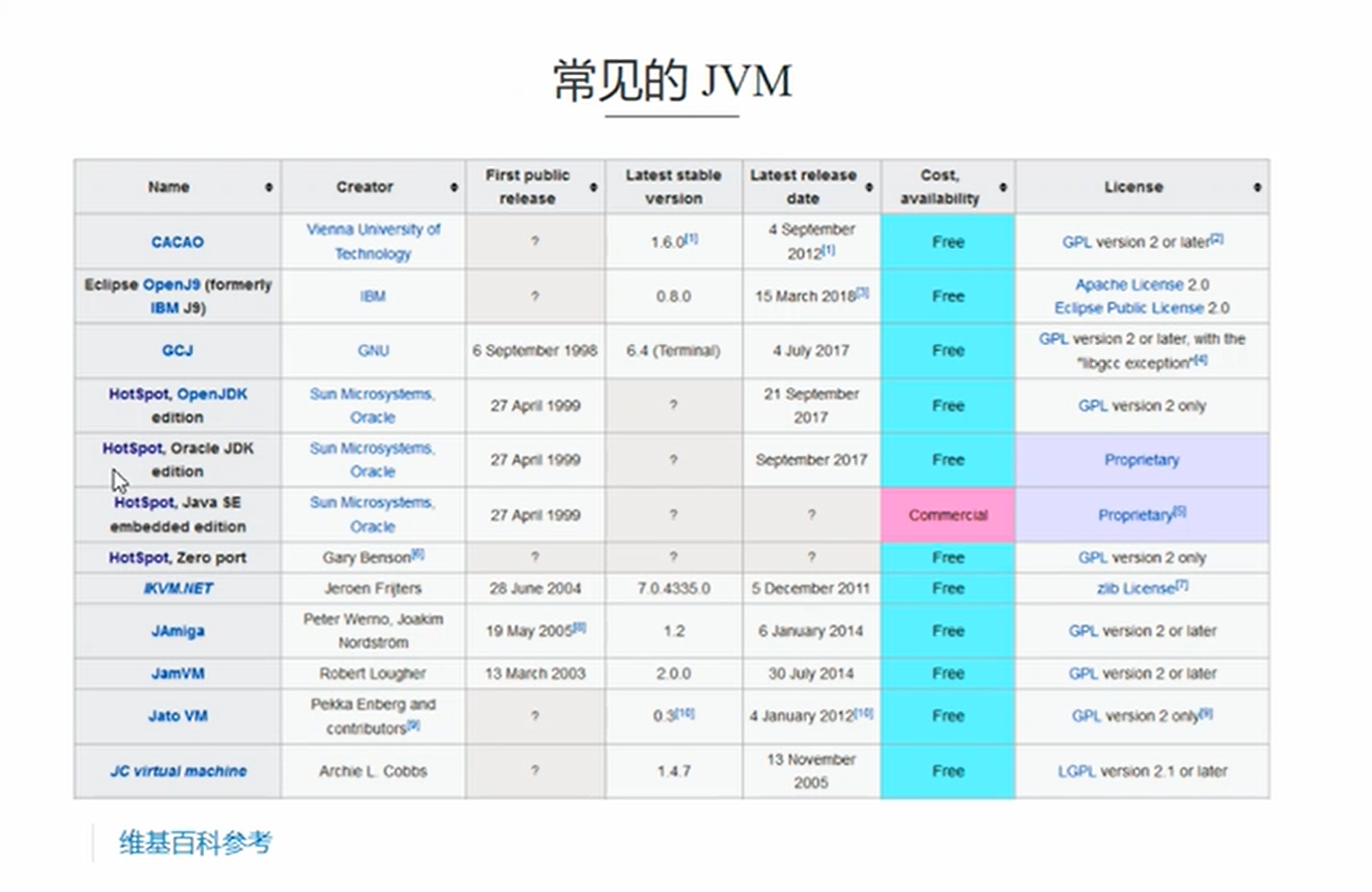Screen dimensions: 1372x892
Task: Click the 13 March 2003 release date
Action: click(x=535, y=673)
